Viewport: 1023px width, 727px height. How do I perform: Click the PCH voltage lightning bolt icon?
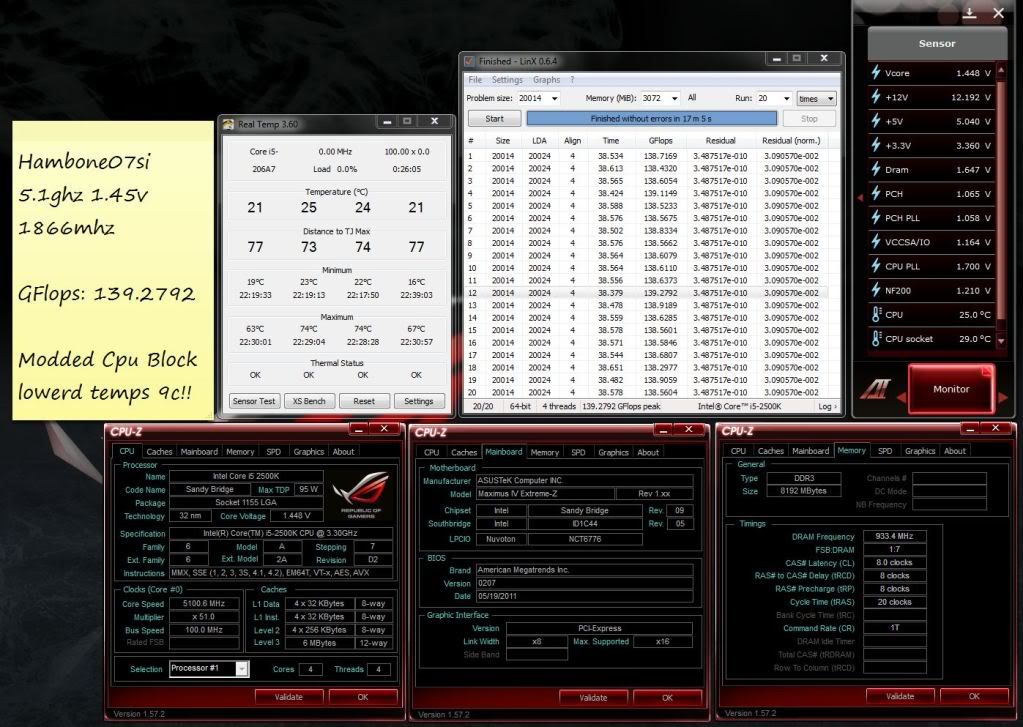coord(876,193)
